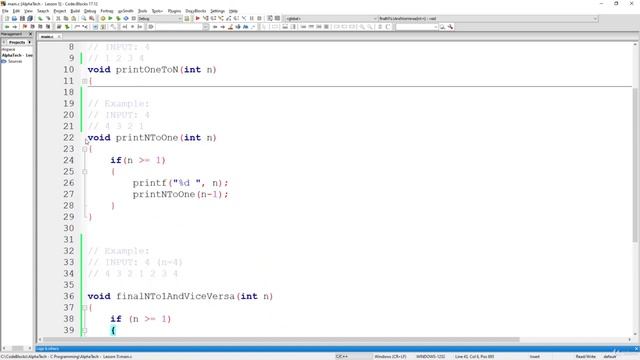This screenshot has width=640, height=360.
Task: Click the C/C++ language status bar entry
Action: click(x=342, y=357)
